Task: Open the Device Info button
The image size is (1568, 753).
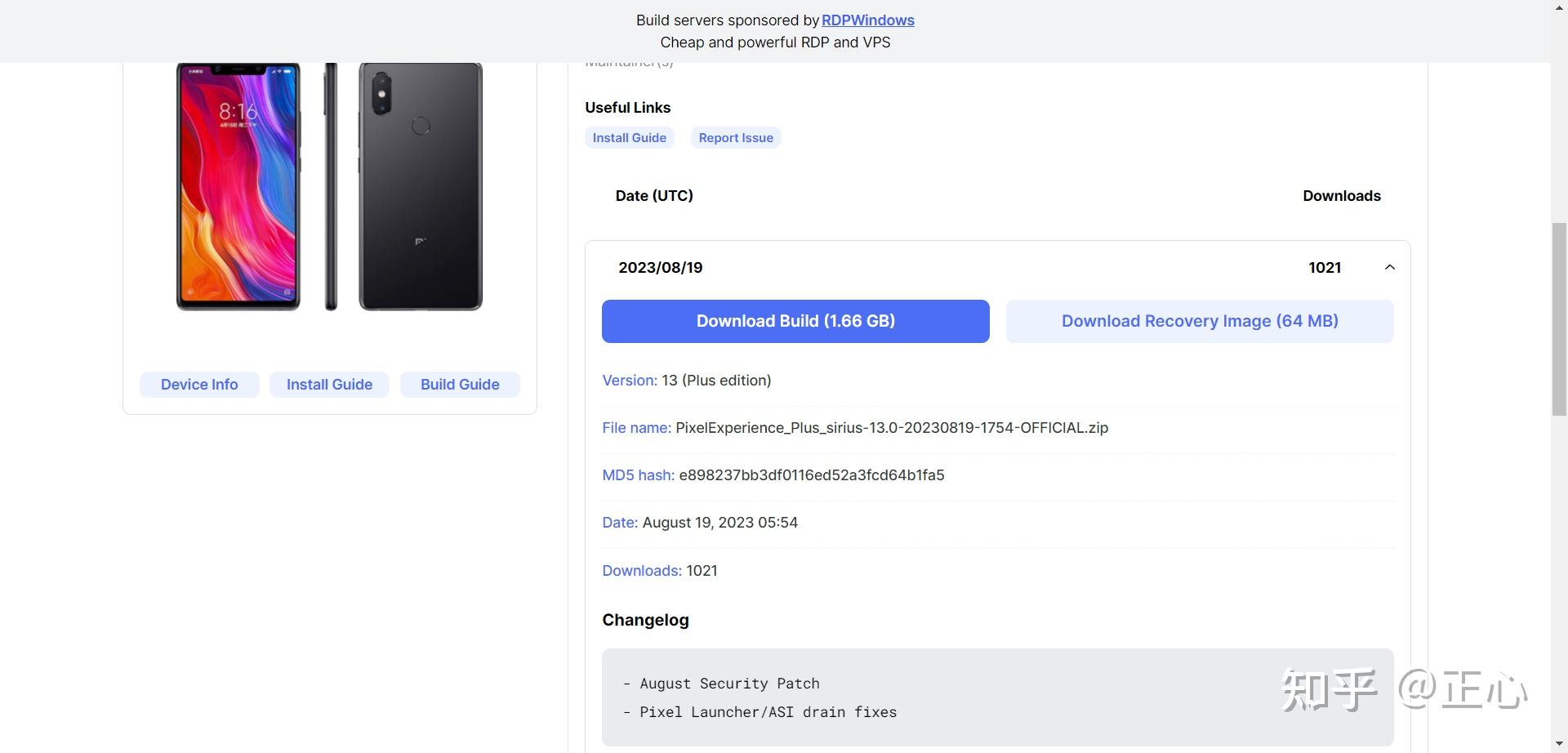Action: click(x=199, y=385)
